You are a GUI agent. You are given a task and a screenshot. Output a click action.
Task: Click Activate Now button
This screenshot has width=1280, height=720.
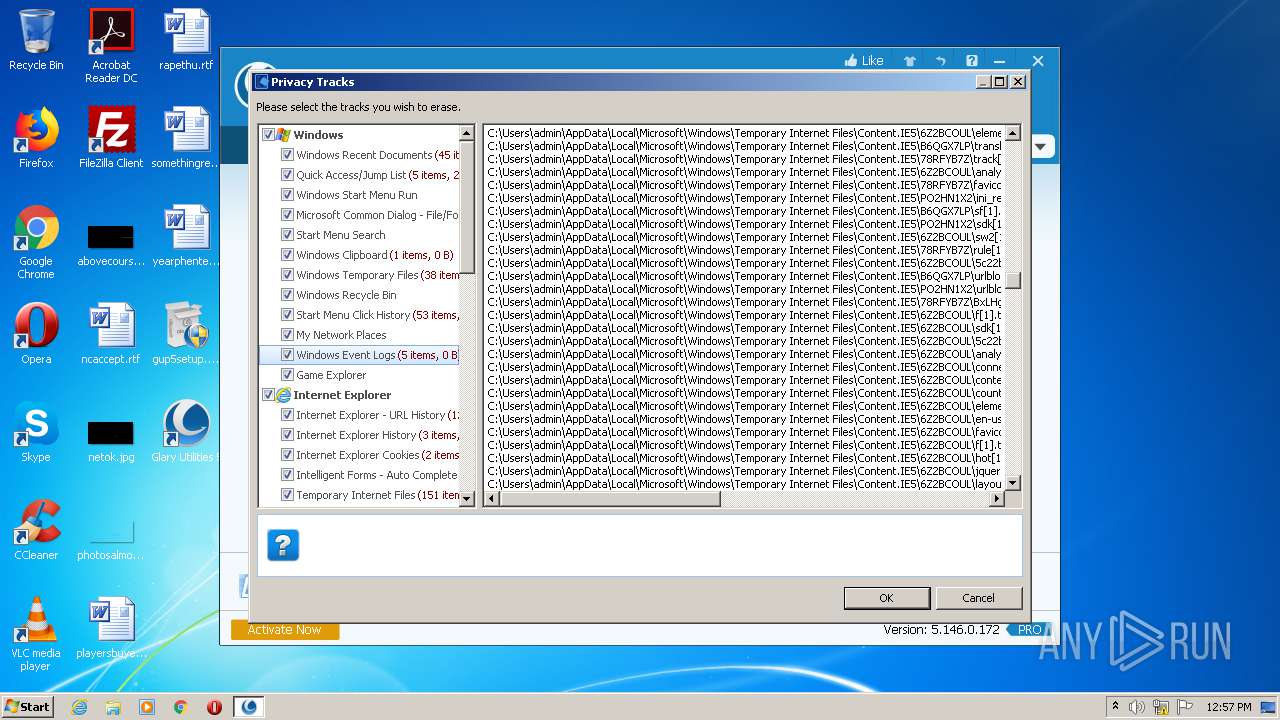pyautogui.click(x=285, y=630)
